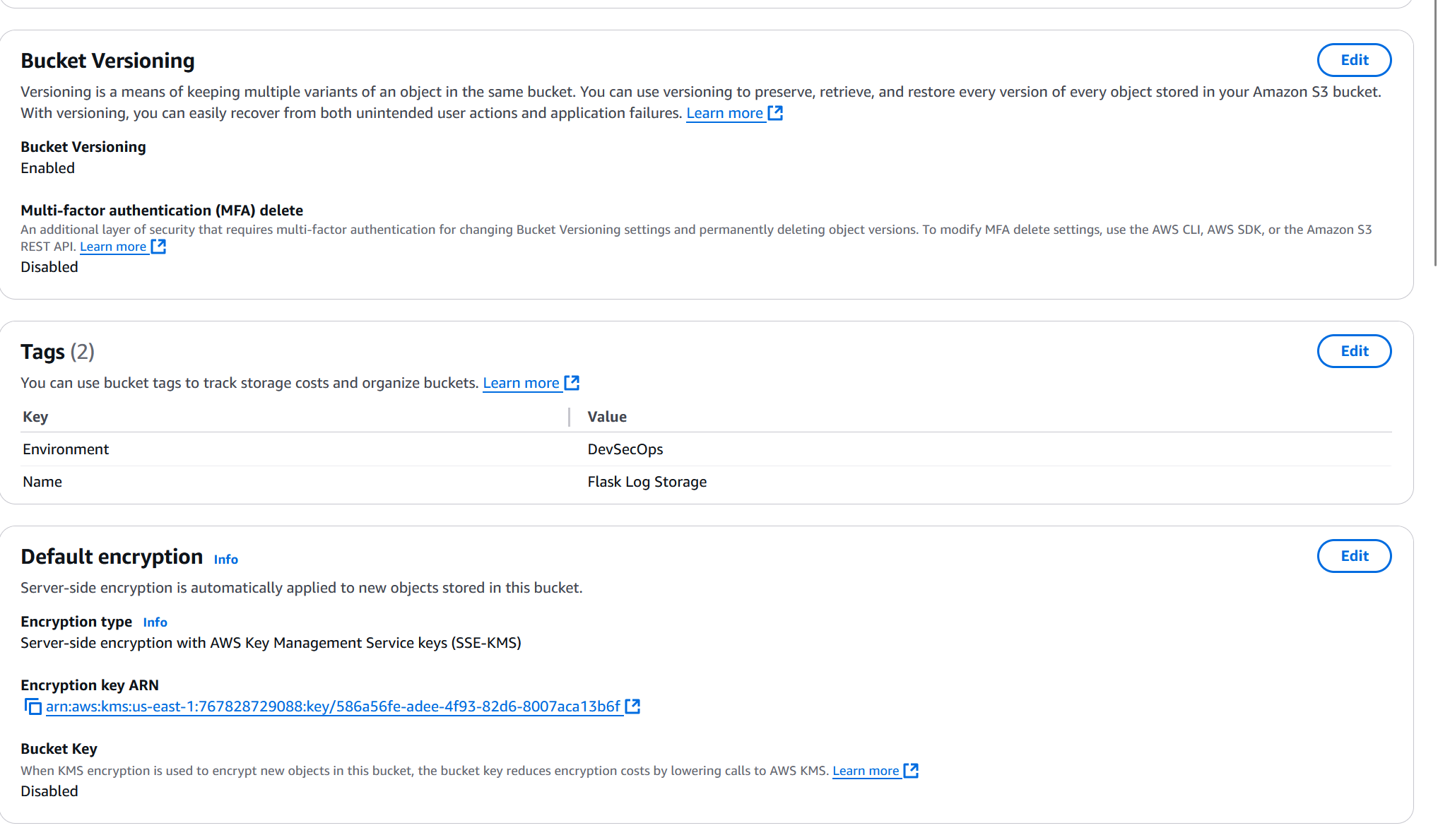Open Learn more link about versioning

724,113
